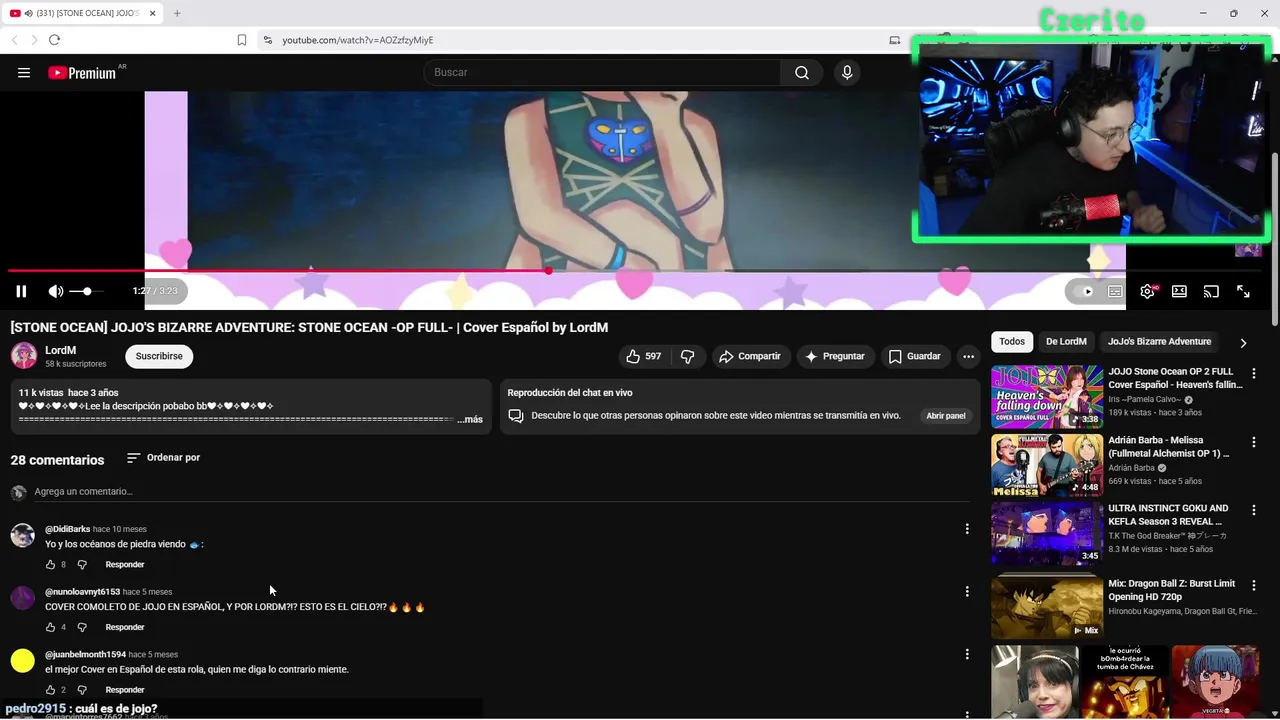1280x720 pixels.
Task: Save the video with Guardar
Action: point(914,356)
